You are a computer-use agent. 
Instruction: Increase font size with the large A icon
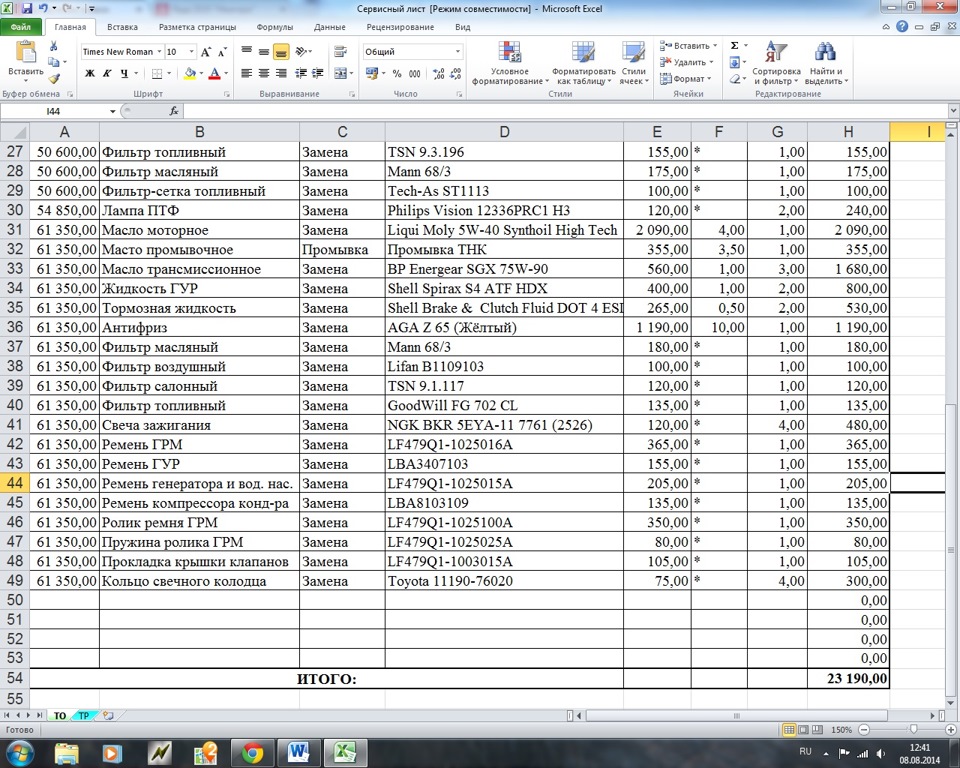click(206, 52)
